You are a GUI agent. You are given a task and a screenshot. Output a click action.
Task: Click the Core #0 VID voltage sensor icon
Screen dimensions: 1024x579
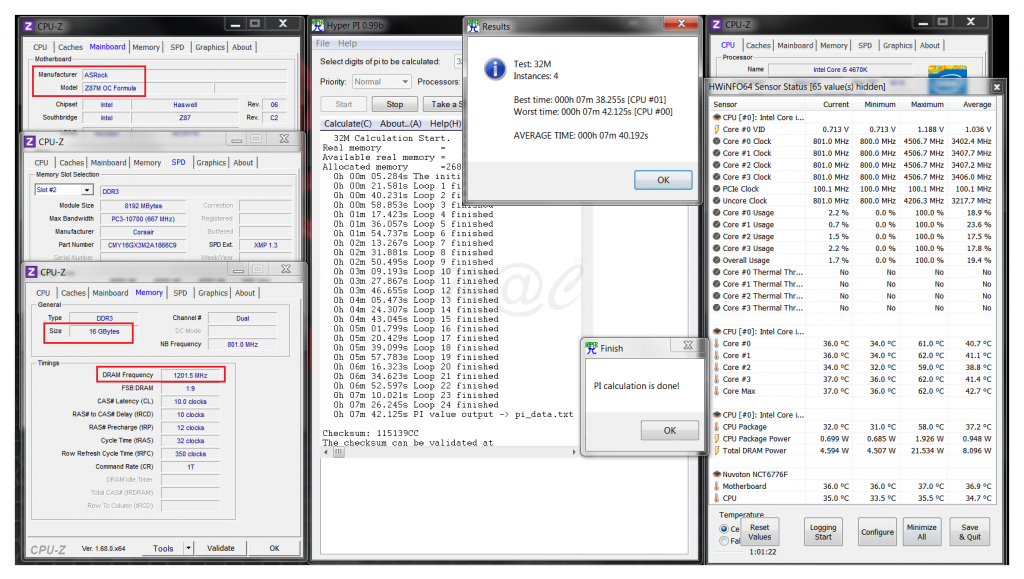pos(716,129)
